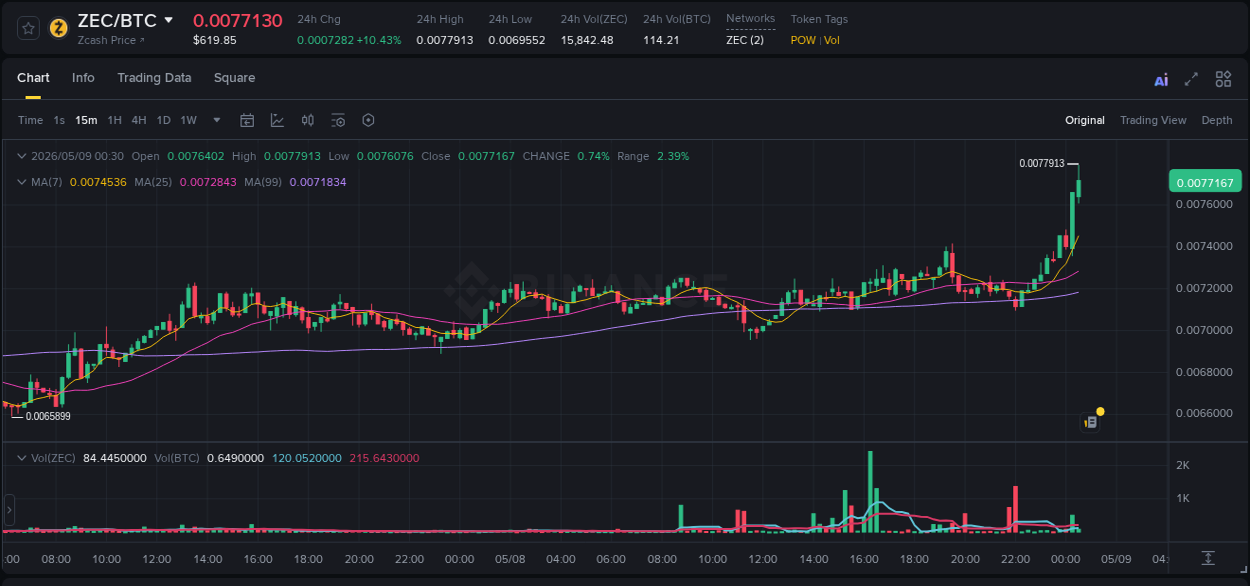Add ZEC/BTC to favorites with star icon

pos(29,28)
